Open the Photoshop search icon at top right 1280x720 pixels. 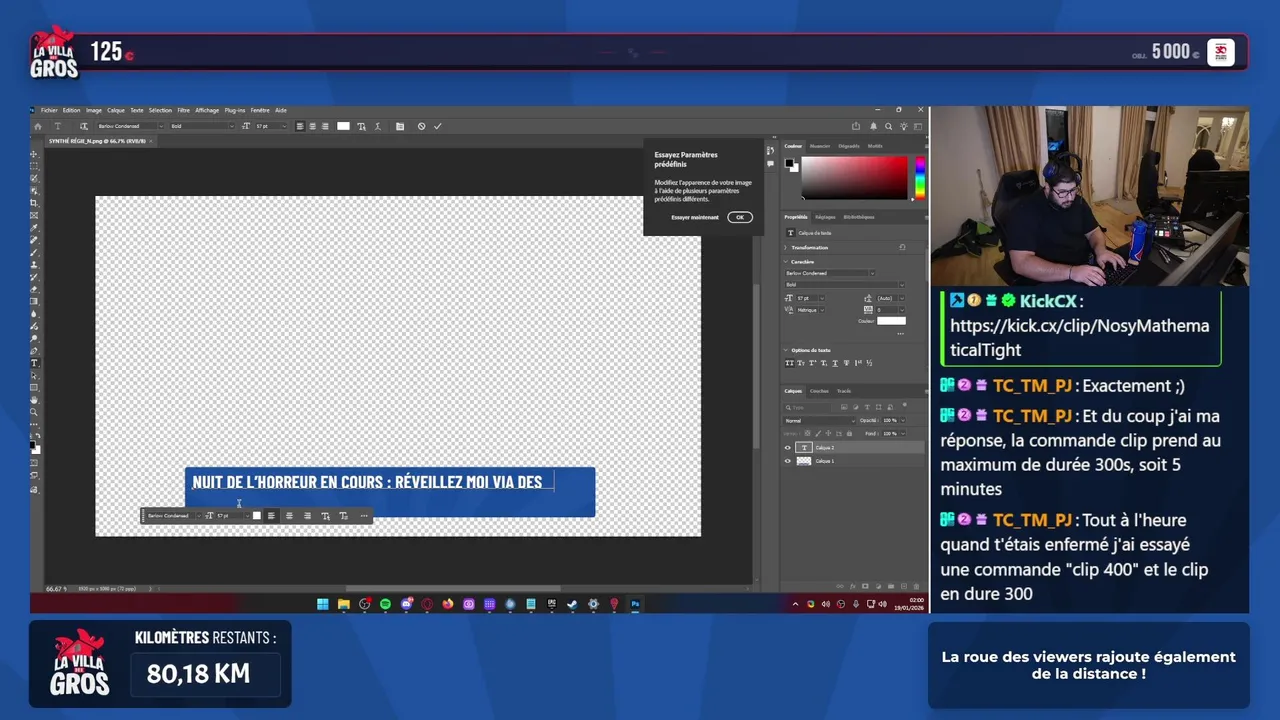[888, 126]
